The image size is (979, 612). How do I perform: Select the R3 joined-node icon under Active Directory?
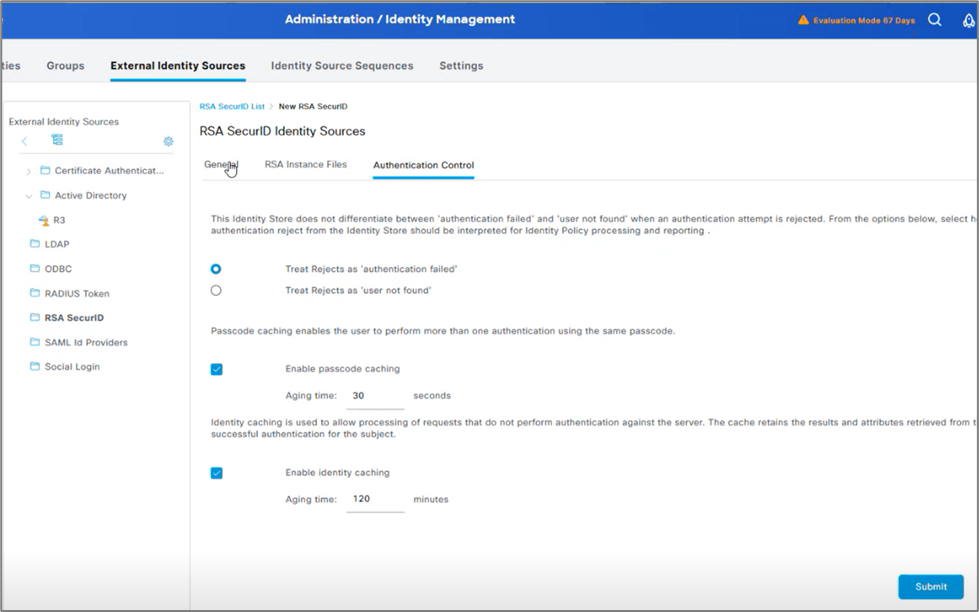coord(44,219)
